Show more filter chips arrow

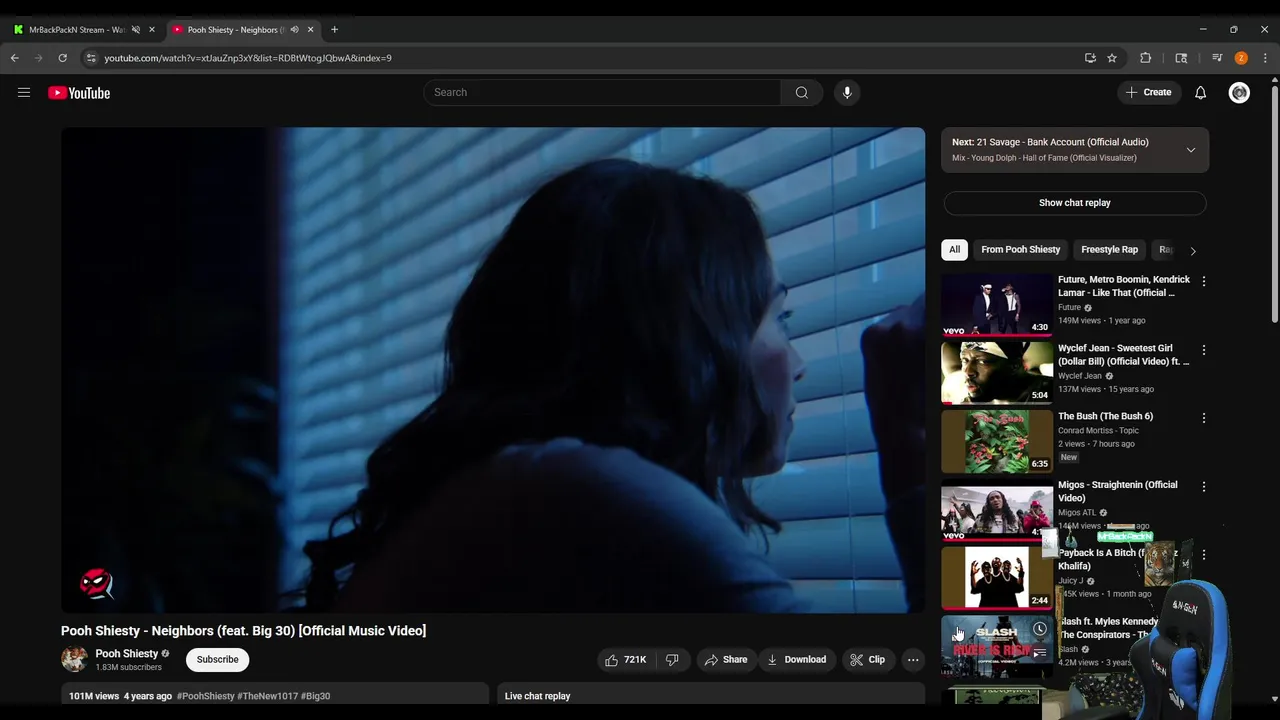pos(1192,250)
